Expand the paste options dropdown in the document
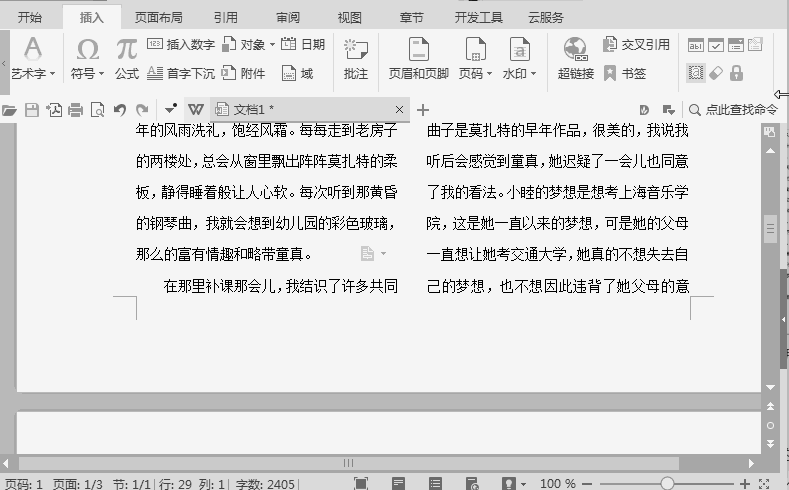The image size is (789, 490). coord(383,254)
